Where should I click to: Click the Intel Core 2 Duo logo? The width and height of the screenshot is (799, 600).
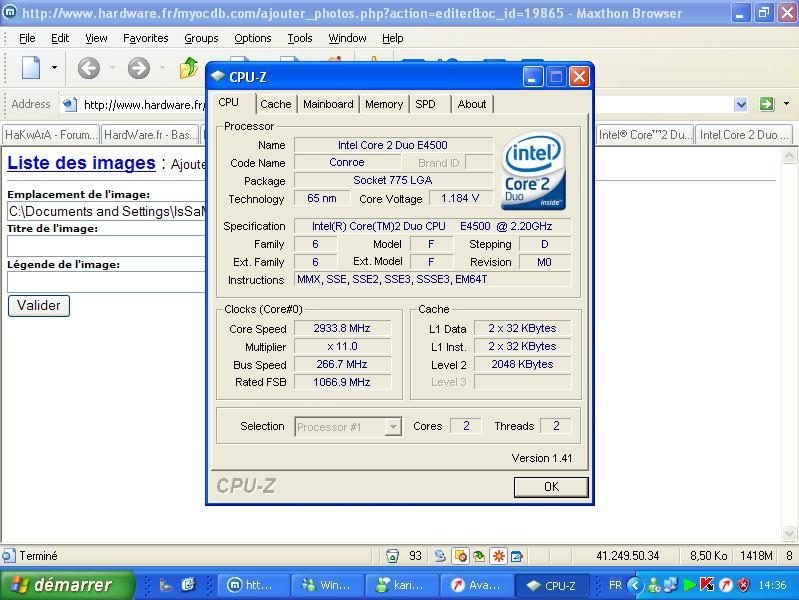(x=533, y=171)
